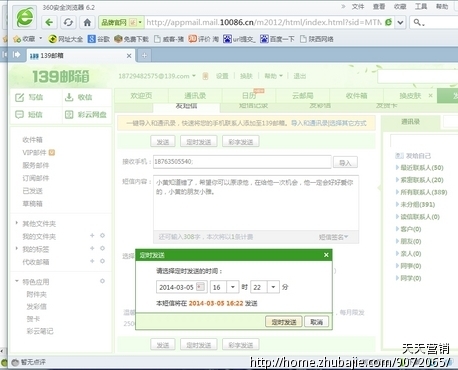Open the account email dropdown arrow
The height and width of the screenshot is (370, 458).
tap(194, 76)
